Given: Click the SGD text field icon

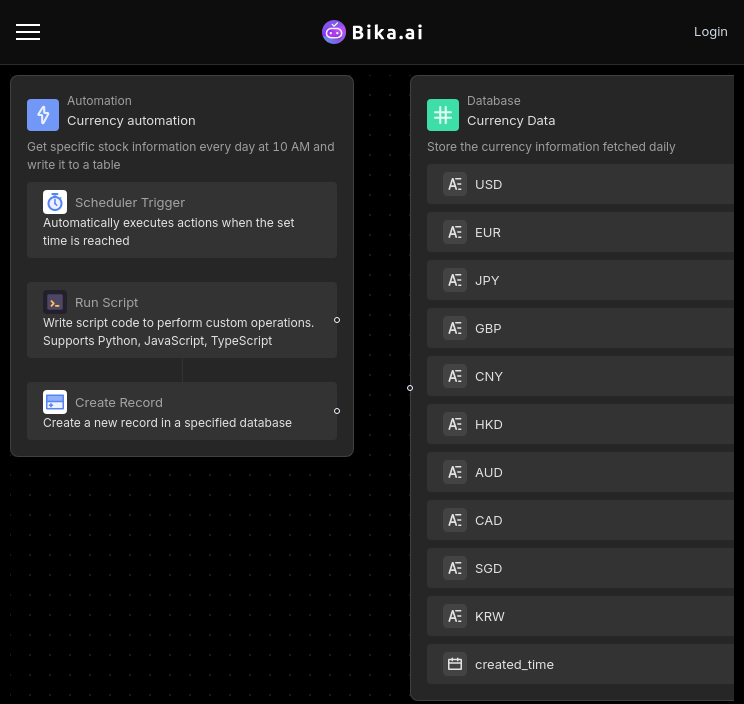Looking at the screenshot, I should [x=455, y=568].
